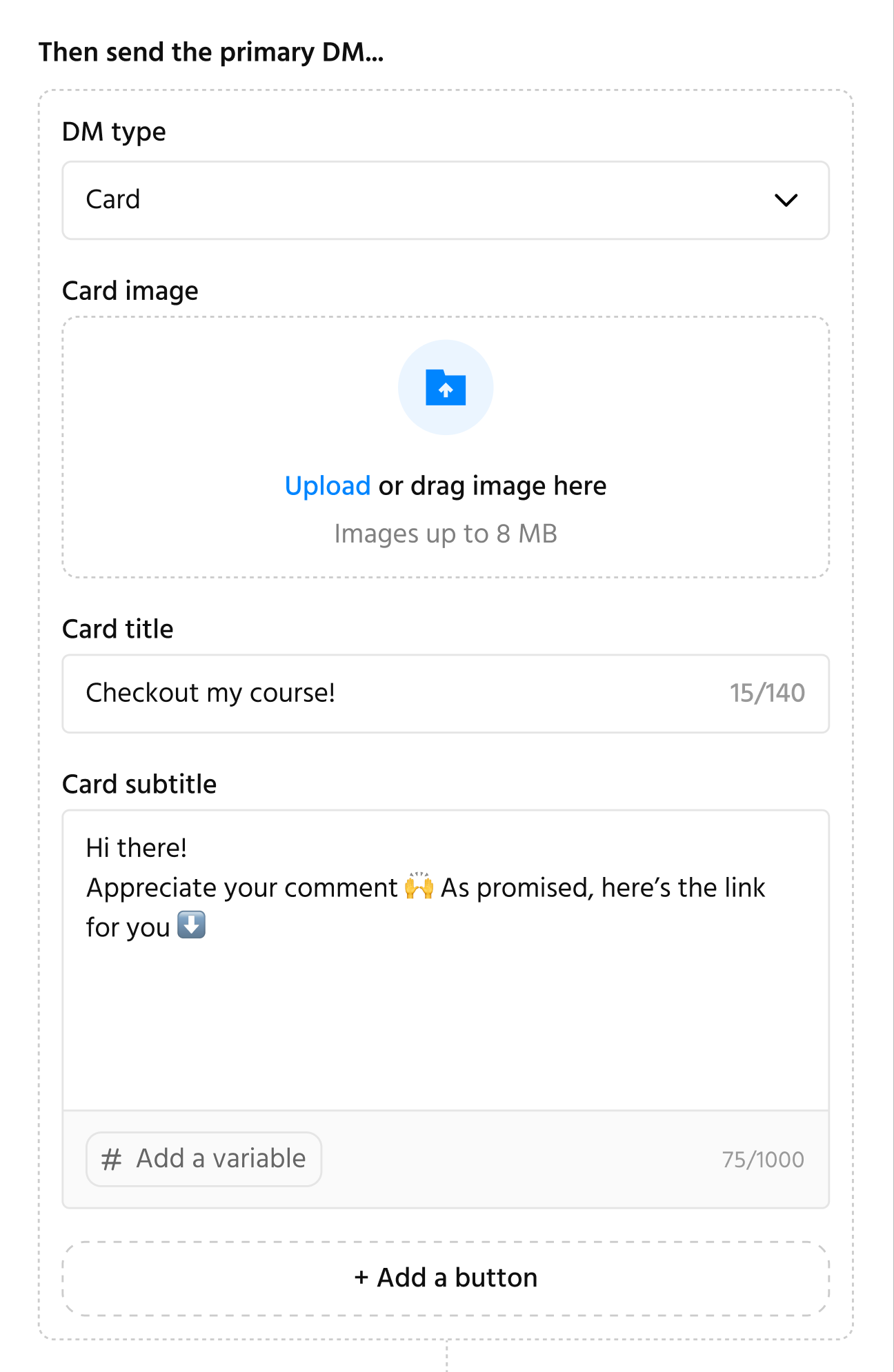
Task: Click the 'Hi there!' line in subtitle box
Action: click(137, 848)
